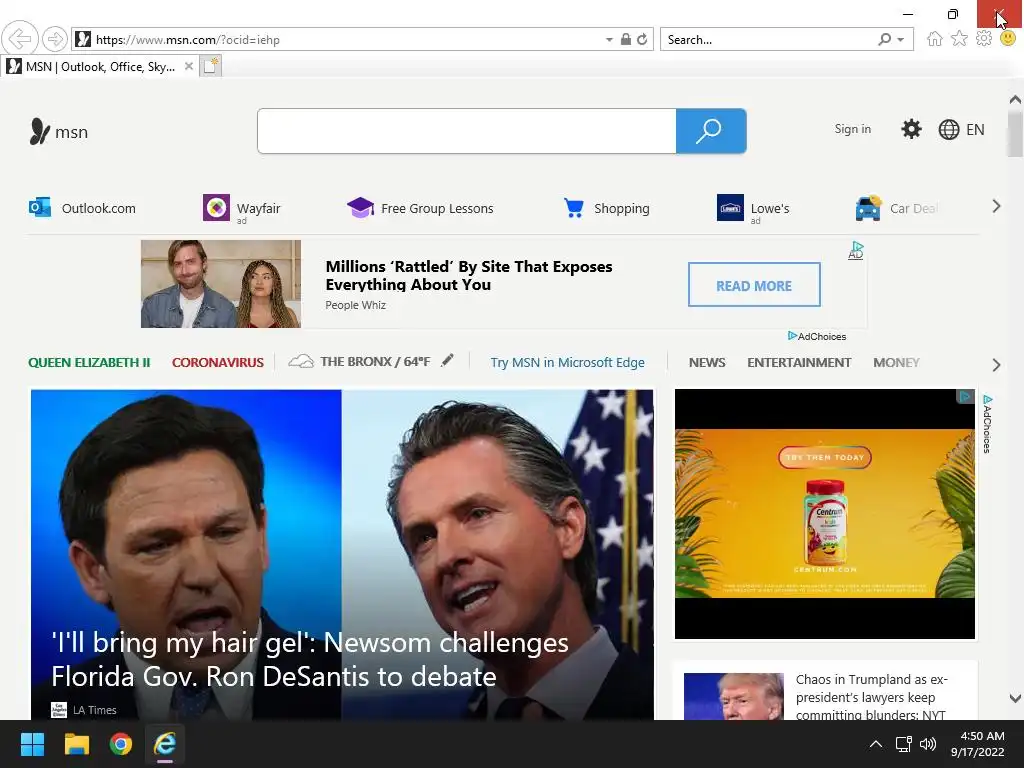This screenshot has height=768, width=1024.
Task: Click the MSN web search text box
Action: (467, 131)
